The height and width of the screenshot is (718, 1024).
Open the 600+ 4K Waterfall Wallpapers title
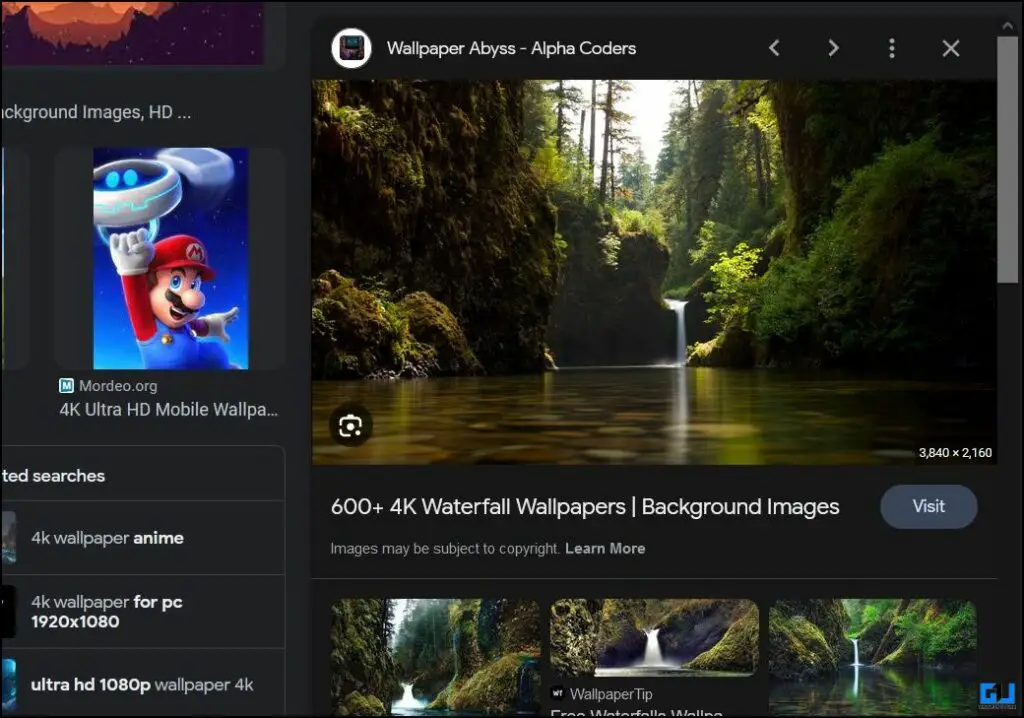[585, 507]
